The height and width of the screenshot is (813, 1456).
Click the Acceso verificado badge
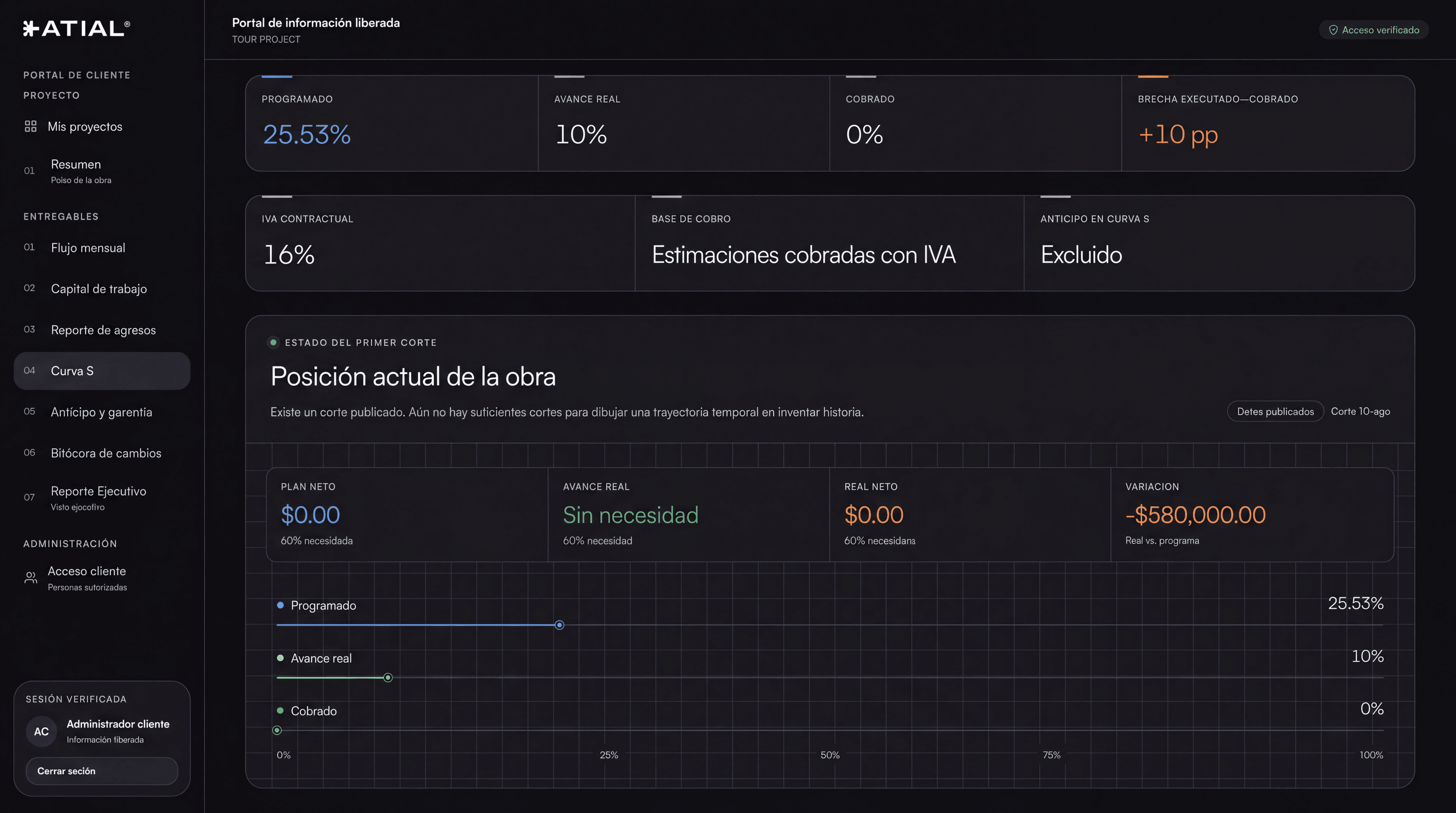pos(1374,30)
